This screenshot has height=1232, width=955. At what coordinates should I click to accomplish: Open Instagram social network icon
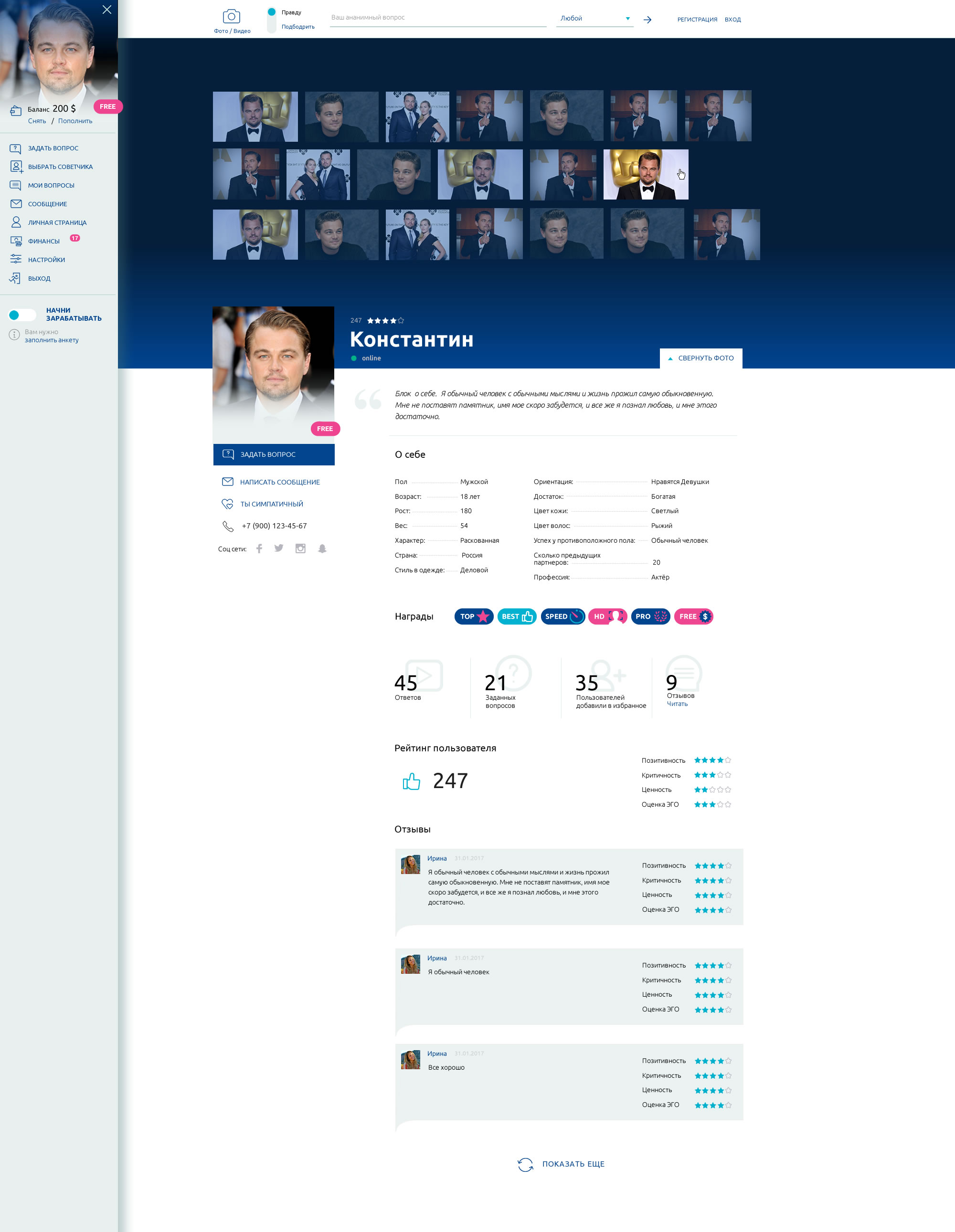(x=300, y=548)
